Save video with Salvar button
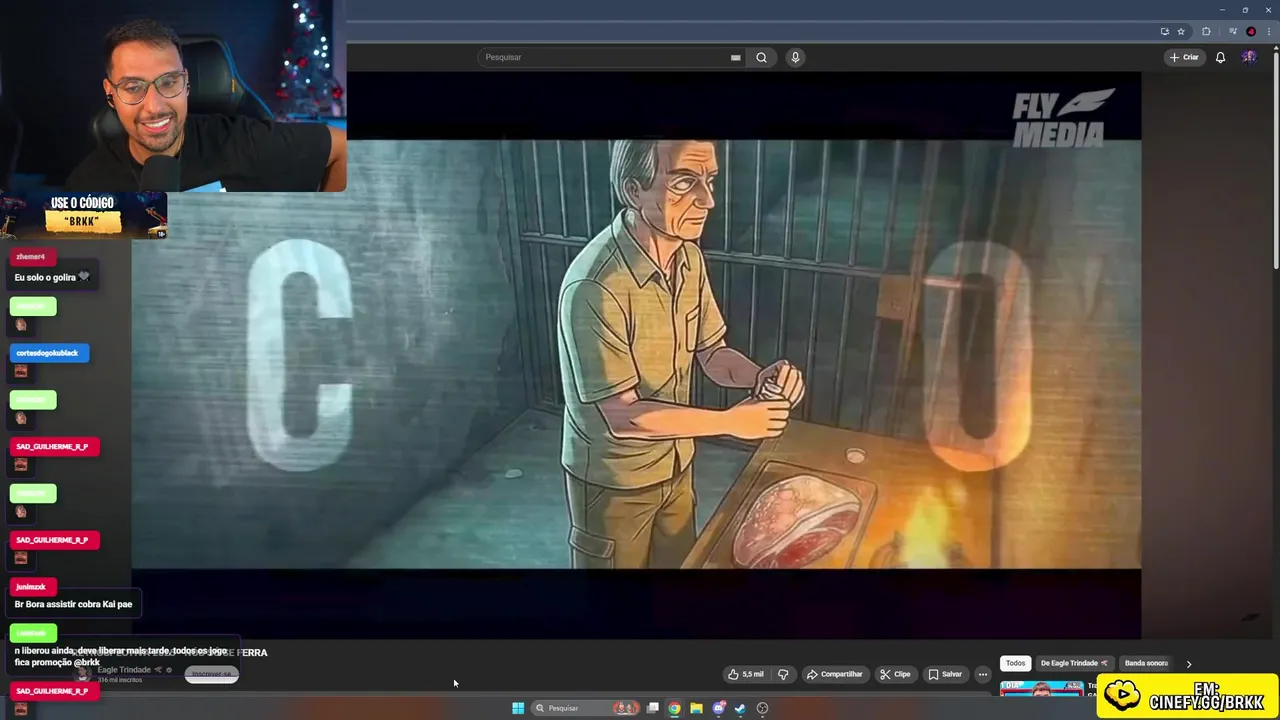 945,674
